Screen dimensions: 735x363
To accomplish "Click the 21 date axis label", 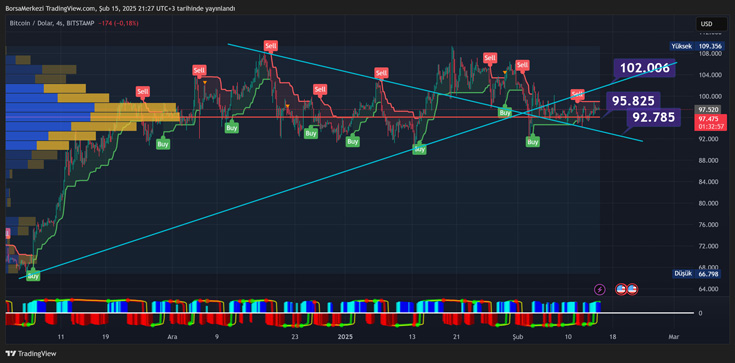I will coord(457,337).
